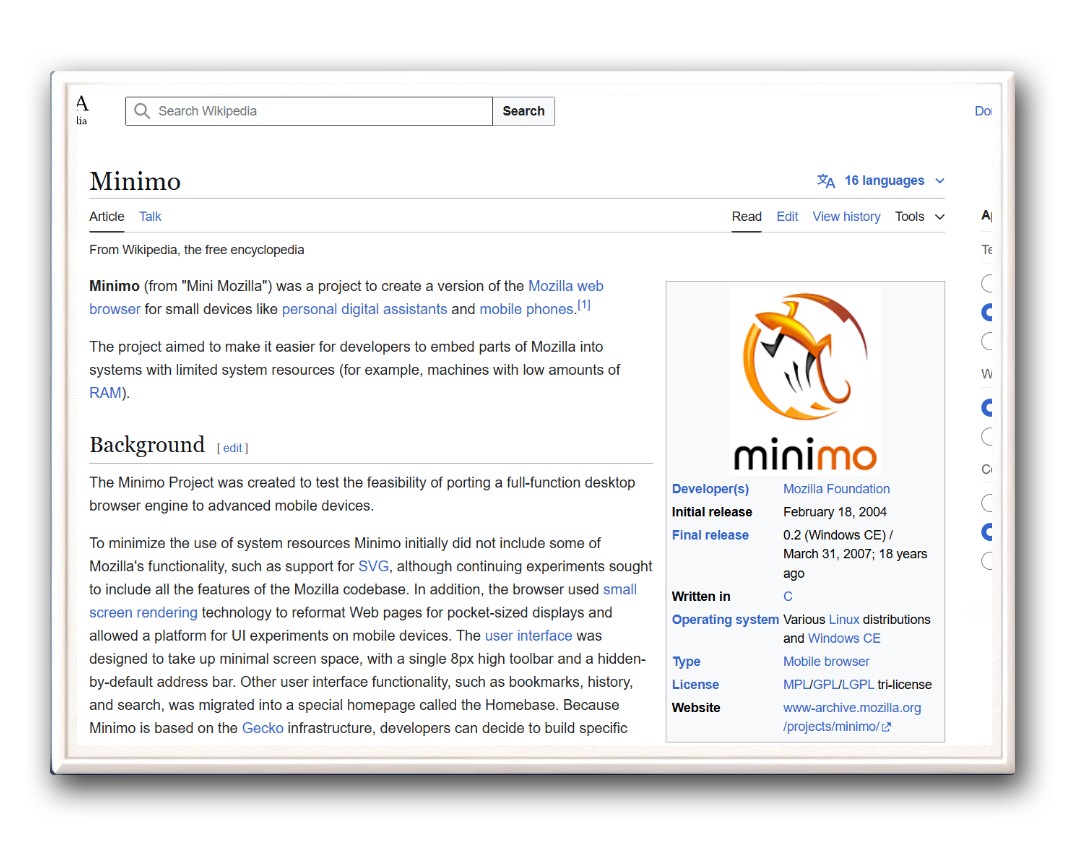Click the Search button
1080x860 pixels.
(523, 111)
